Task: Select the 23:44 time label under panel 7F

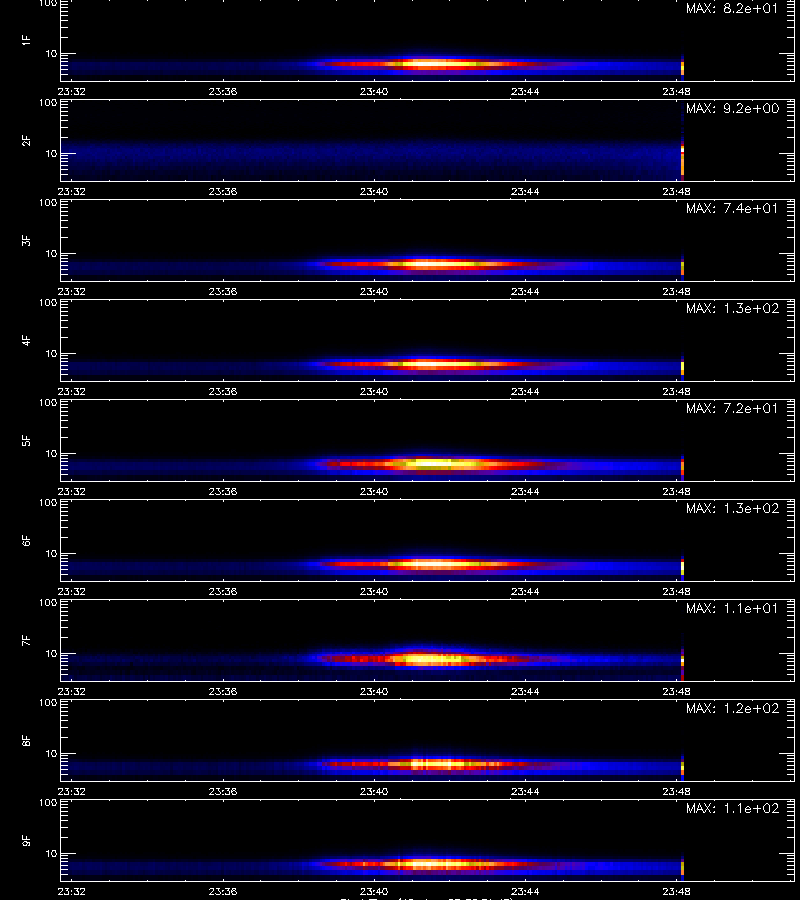Action: [x=525, y=692]
